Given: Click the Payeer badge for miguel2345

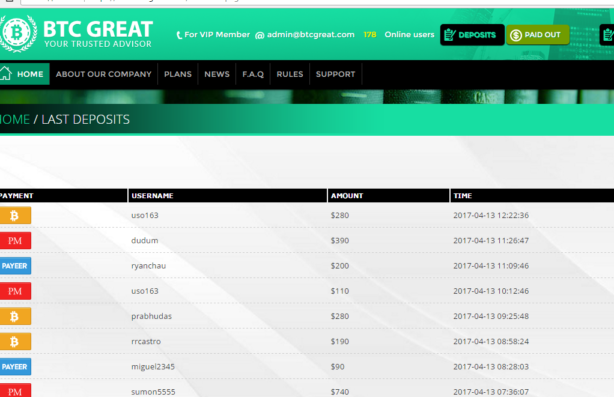Looking at the screenshot, I should (15, 367).
